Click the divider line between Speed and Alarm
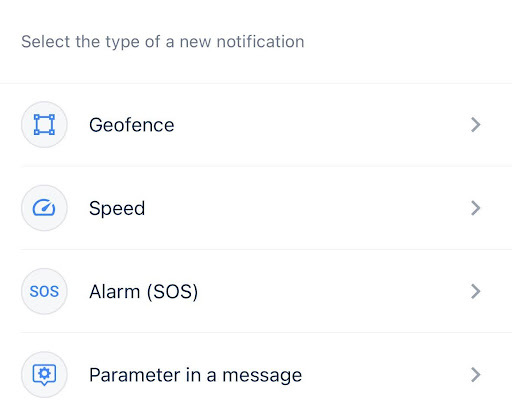Screen dimensions: 512x415 (x=266, y=249)
